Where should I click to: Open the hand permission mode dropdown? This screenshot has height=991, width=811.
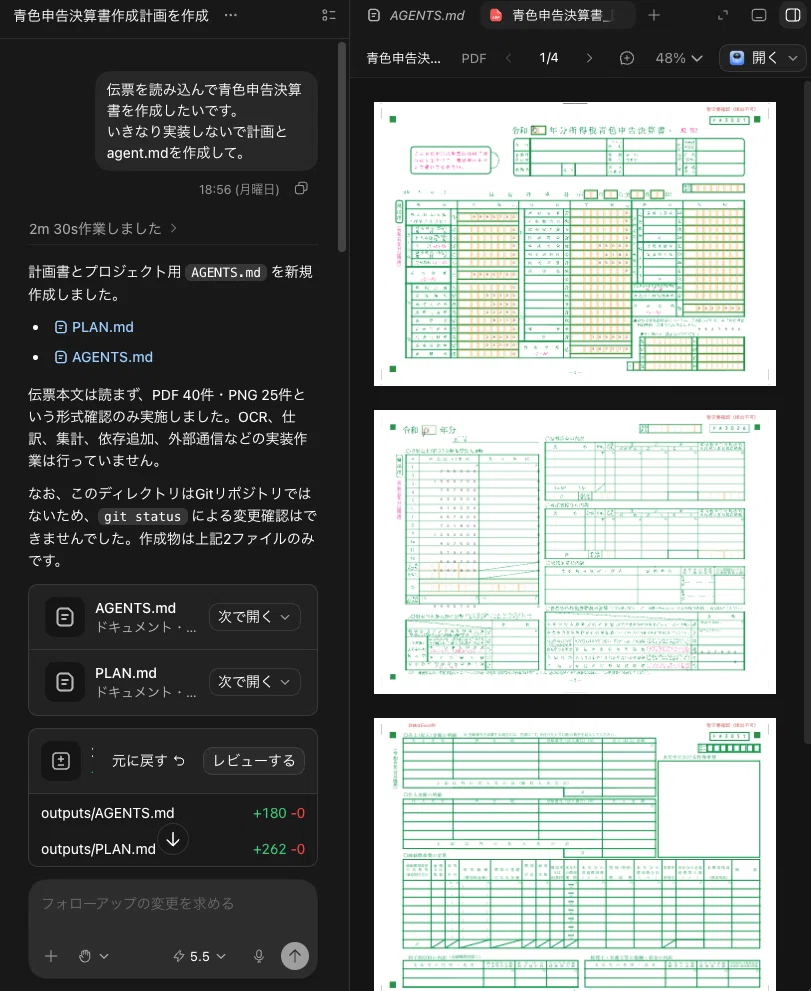94,956
